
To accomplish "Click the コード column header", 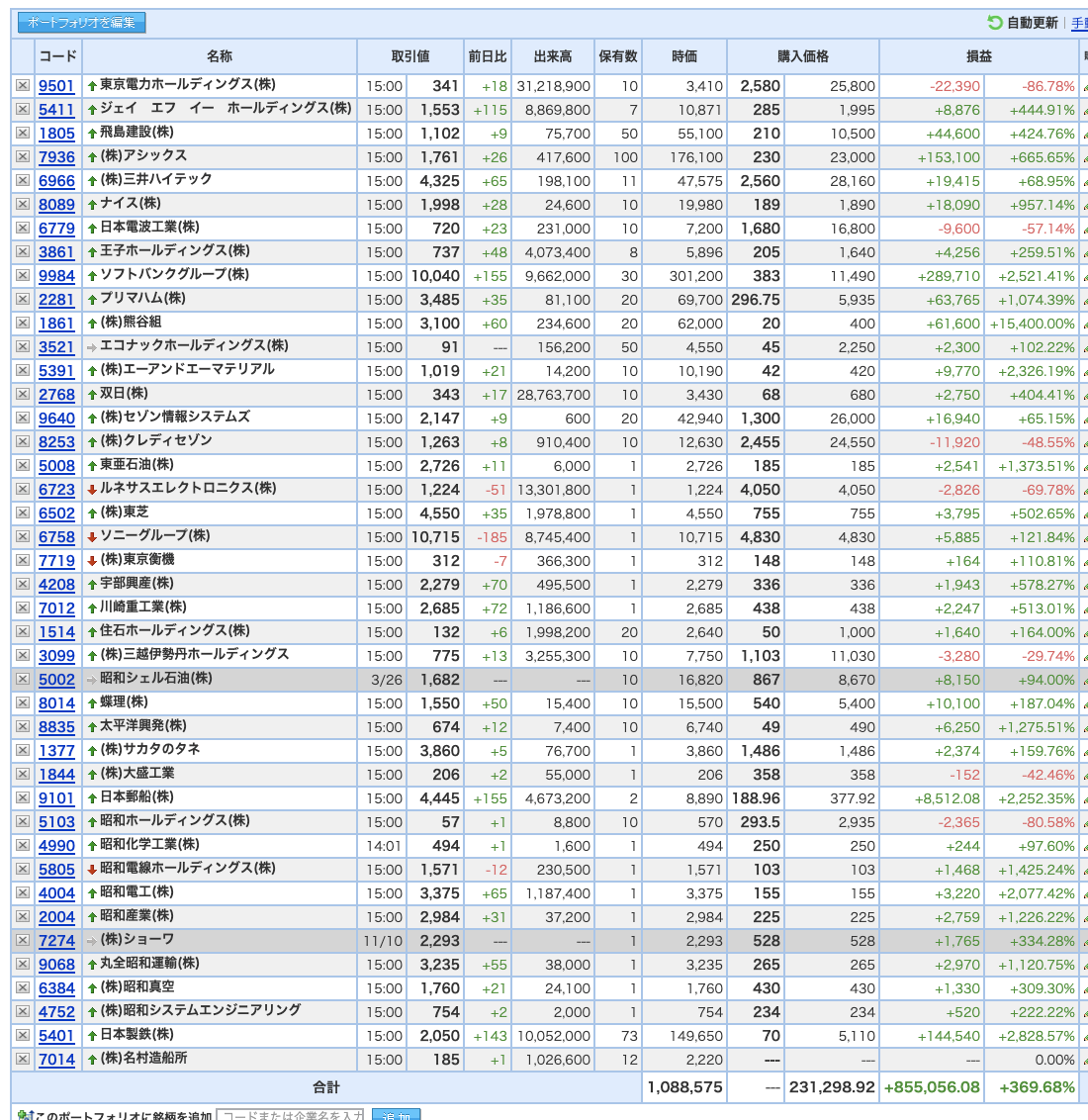I will (x=57, y=56).
